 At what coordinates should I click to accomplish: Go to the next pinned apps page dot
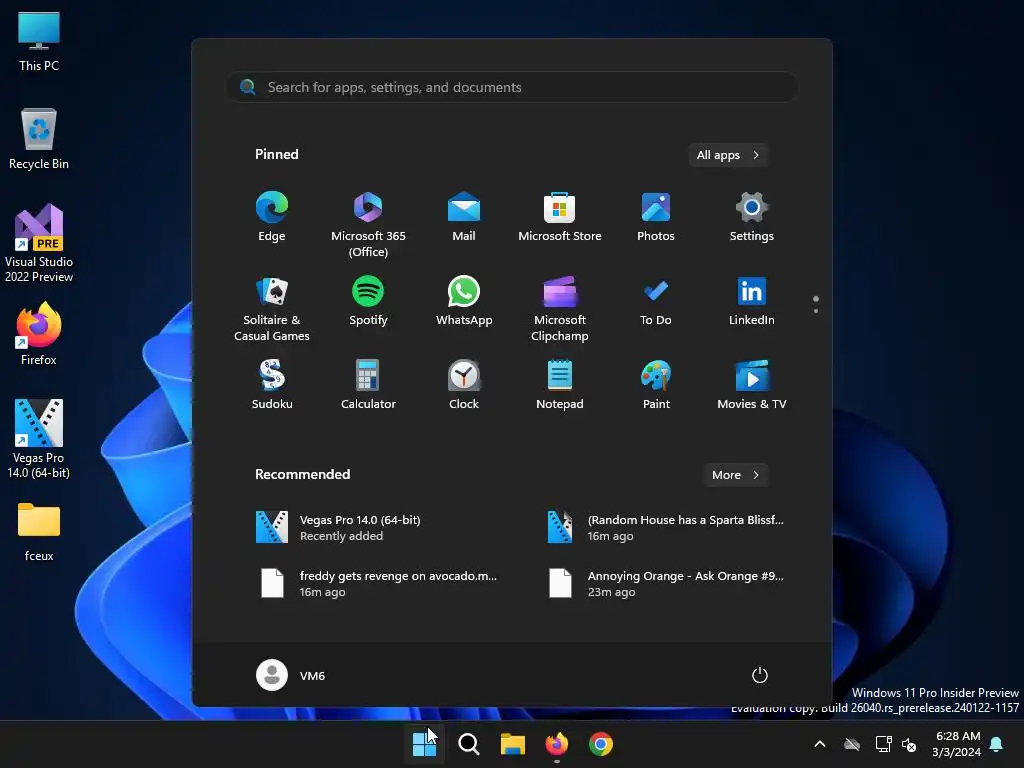816,311
